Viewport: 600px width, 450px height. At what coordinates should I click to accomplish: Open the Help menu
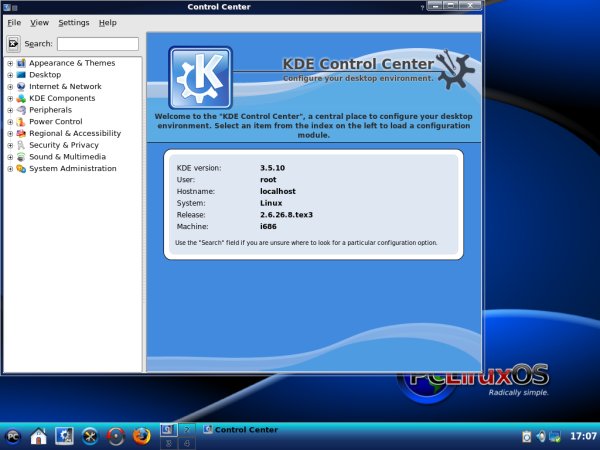(x=107, y=22)
